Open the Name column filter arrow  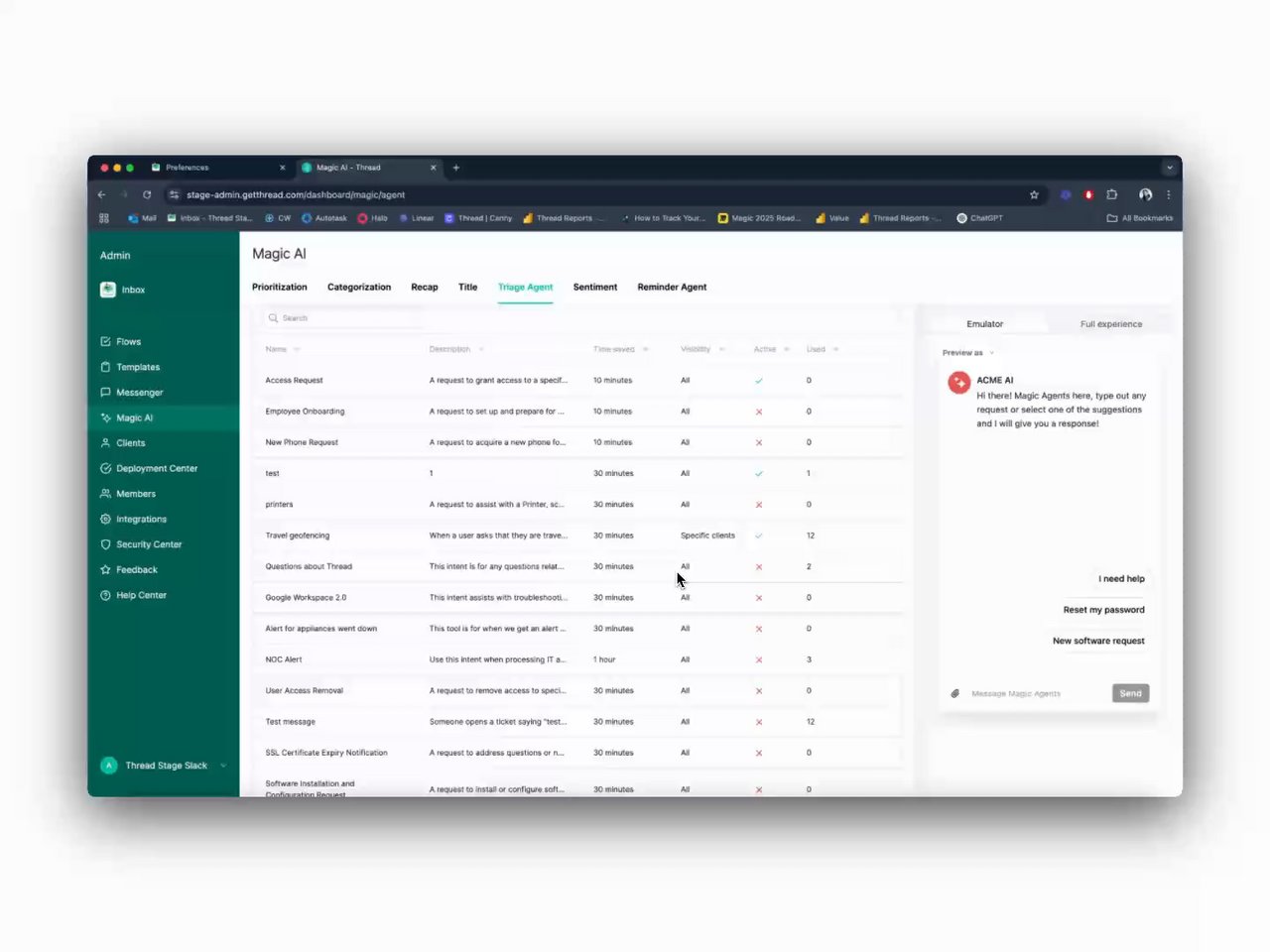297,349
